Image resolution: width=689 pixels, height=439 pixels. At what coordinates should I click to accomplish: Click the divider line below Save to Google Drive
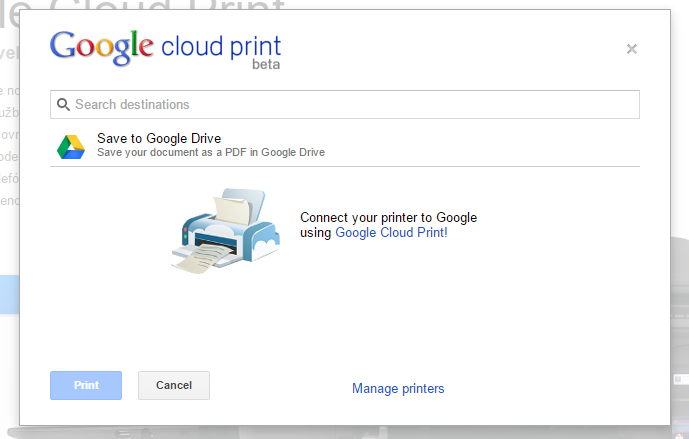[x=345, y=166]
